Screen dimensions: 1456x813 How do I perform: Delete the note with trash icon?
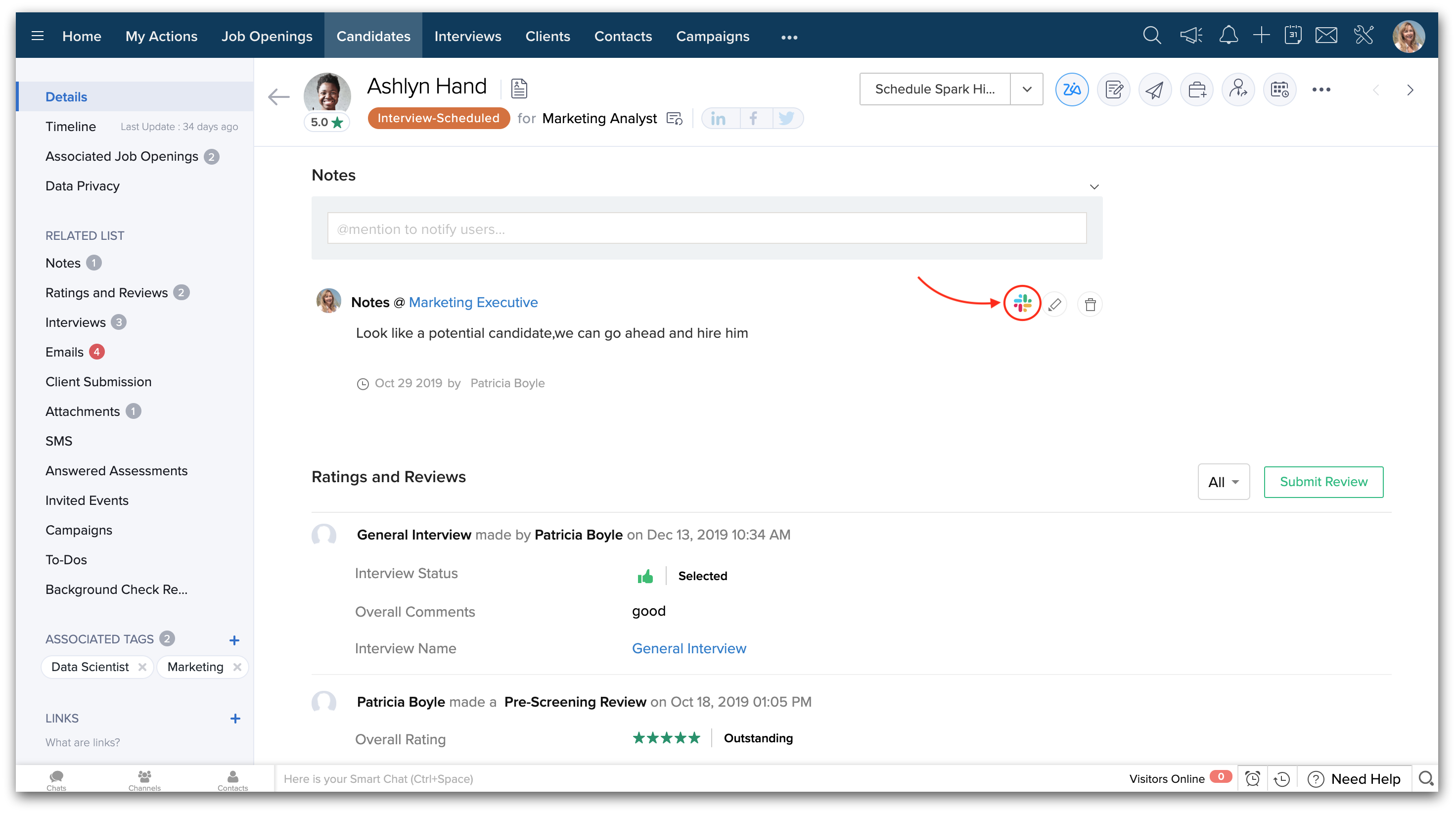[1090, 305]
